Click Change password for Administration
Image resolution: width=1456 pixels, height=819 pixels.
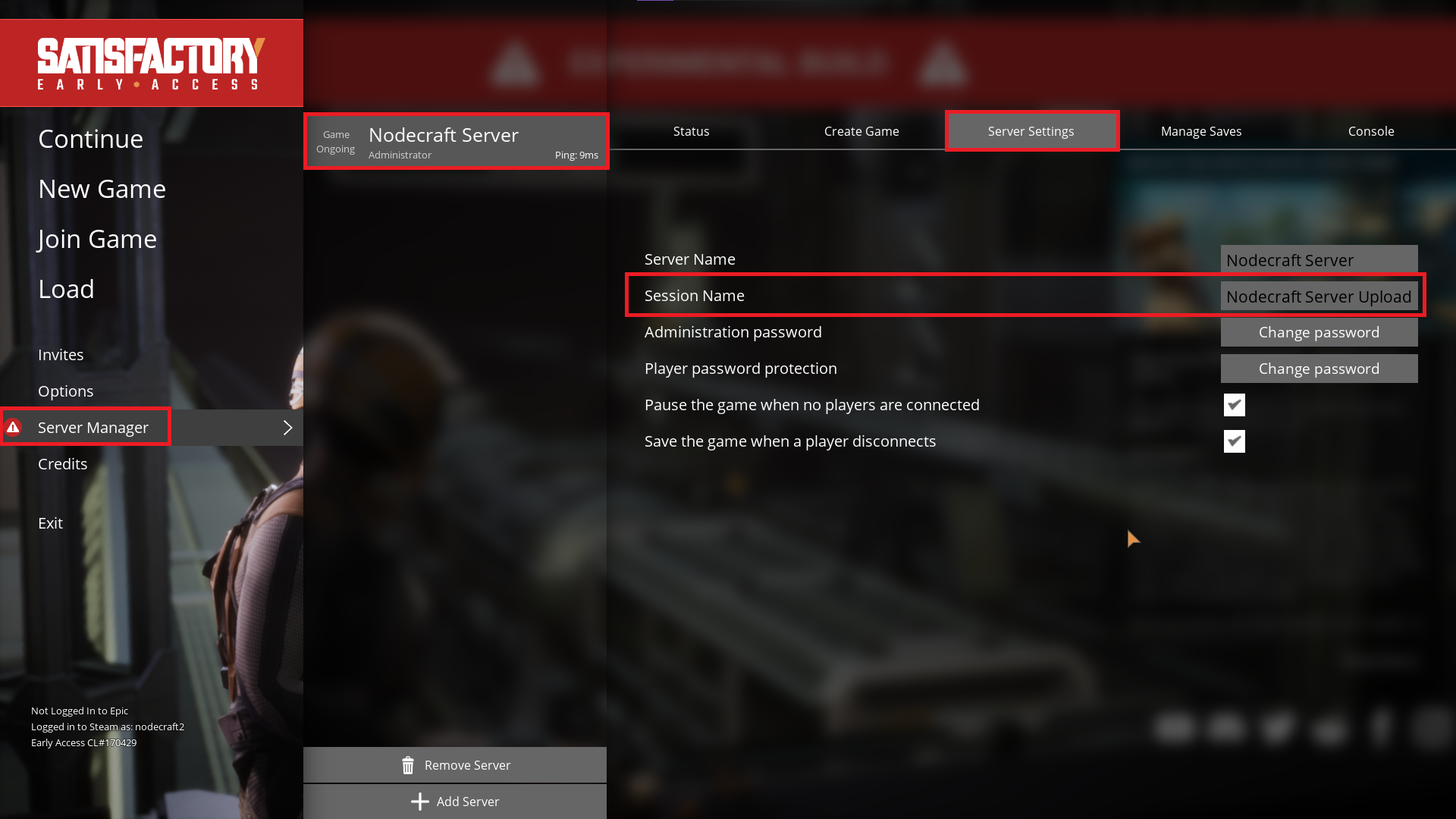click(x=1318, y=331)
